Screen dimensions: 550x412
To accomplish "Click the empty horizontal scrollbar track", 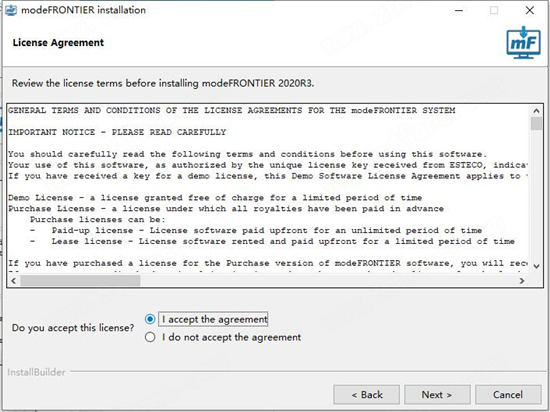I will click(328, 281).
